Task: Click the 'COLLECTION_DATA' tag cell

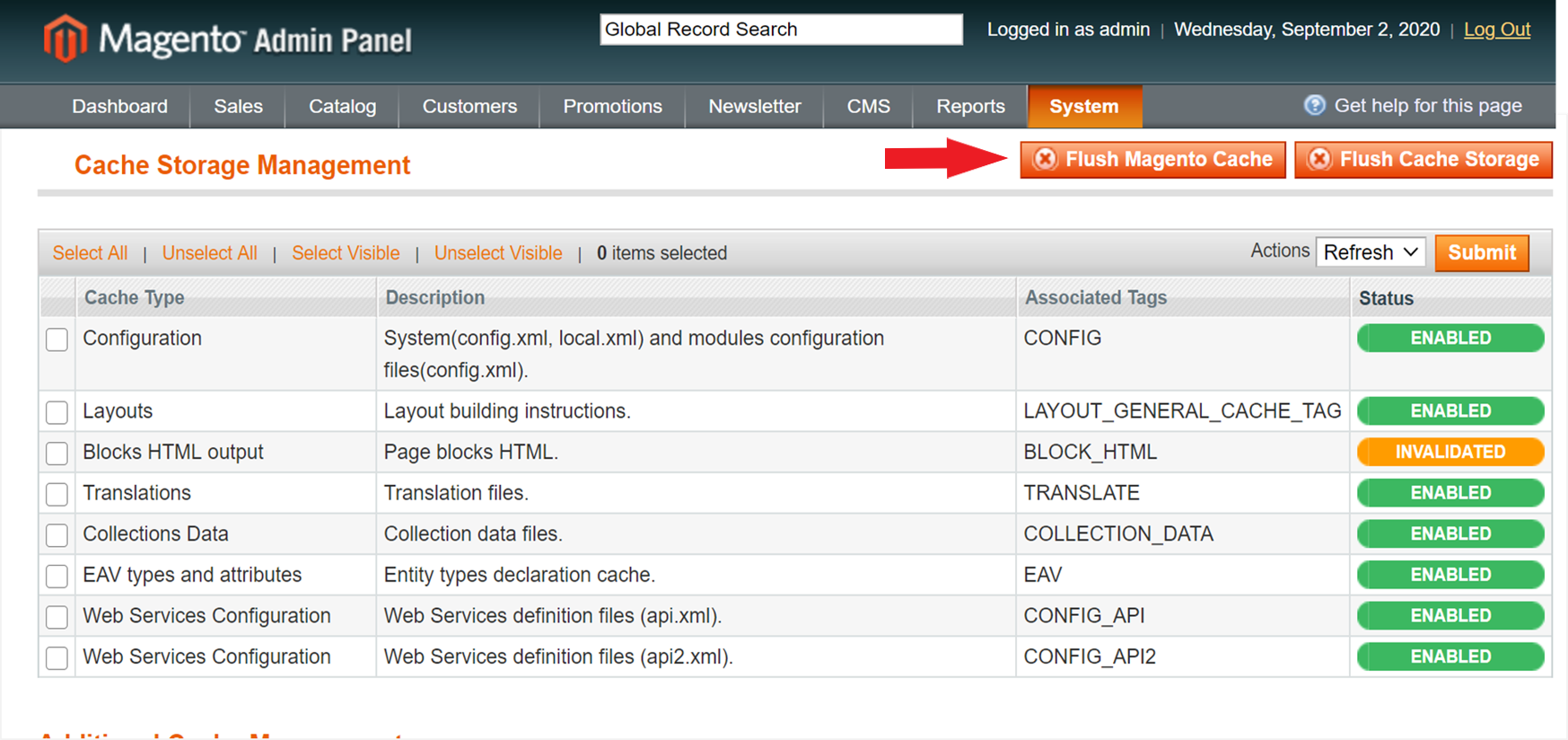Action: coord(1182,533)
